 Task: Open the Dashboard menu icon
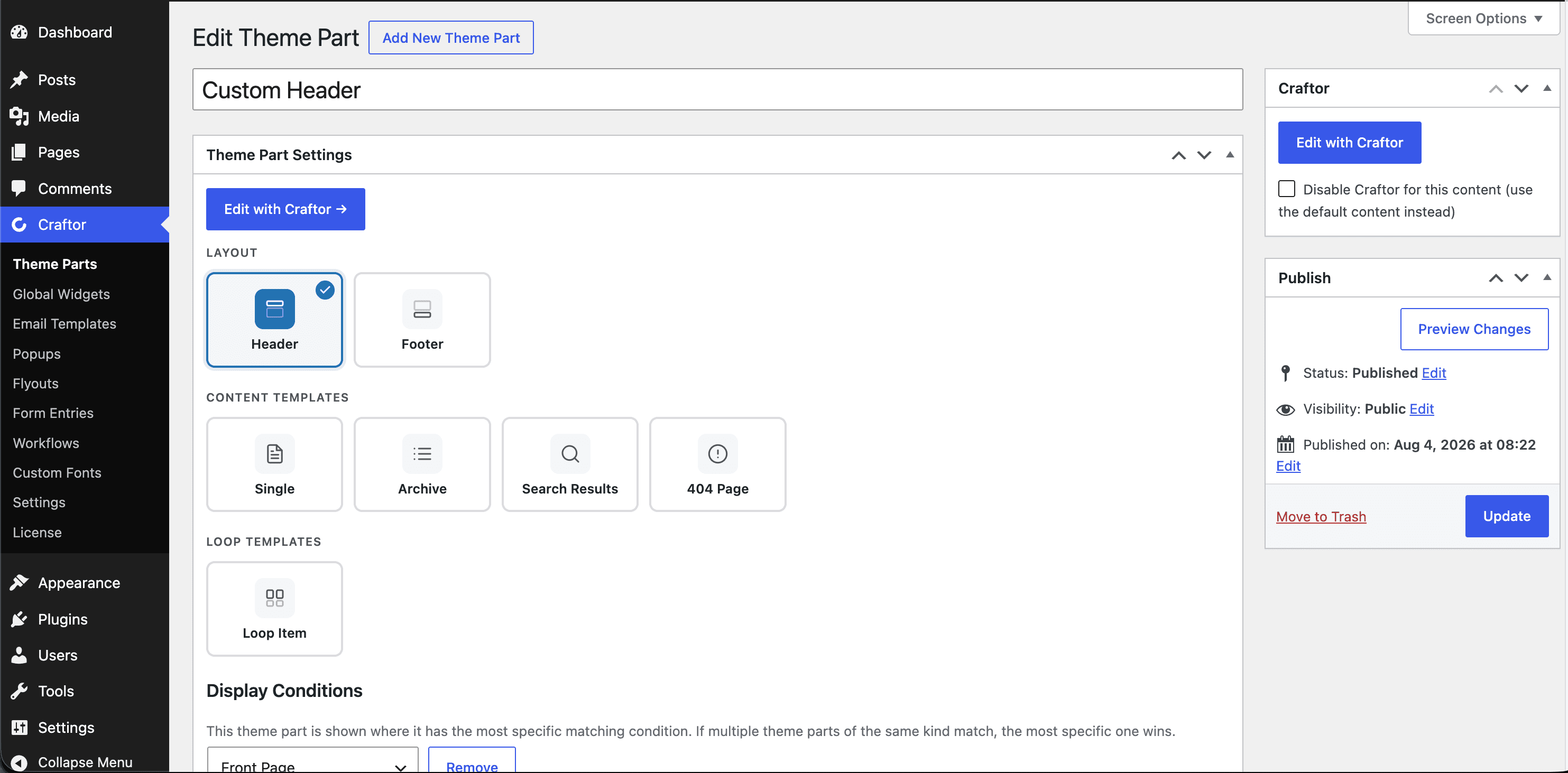[x=20, y=32]
